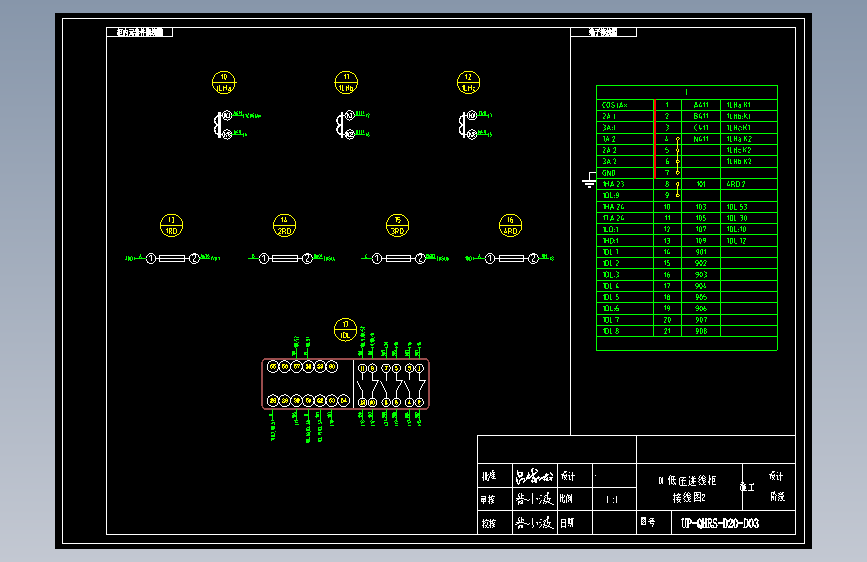Select the yellow tag circle labeled 17 1DL
Image resolution: width=867 pixels, height=562 pixels.
(x=346, y=330)
